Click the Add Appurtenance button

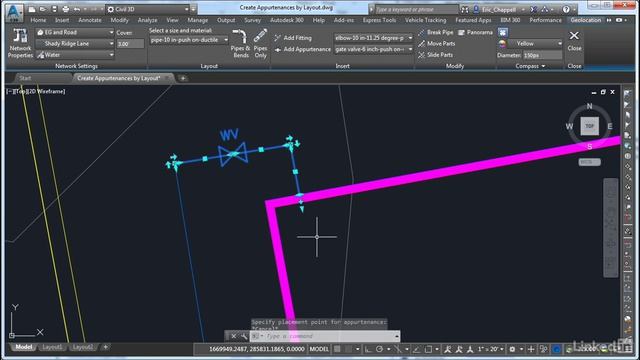click(x=302, y=49)
